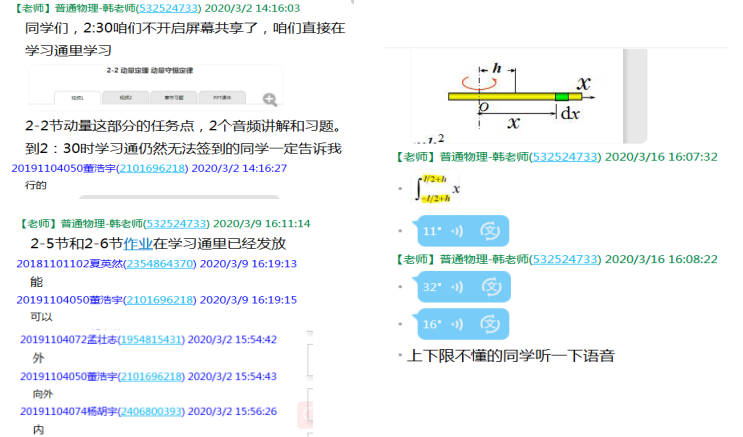Switch to the 视频1 tab in course preview
This screenshot has height=437, width=743.
coord(76,98)
